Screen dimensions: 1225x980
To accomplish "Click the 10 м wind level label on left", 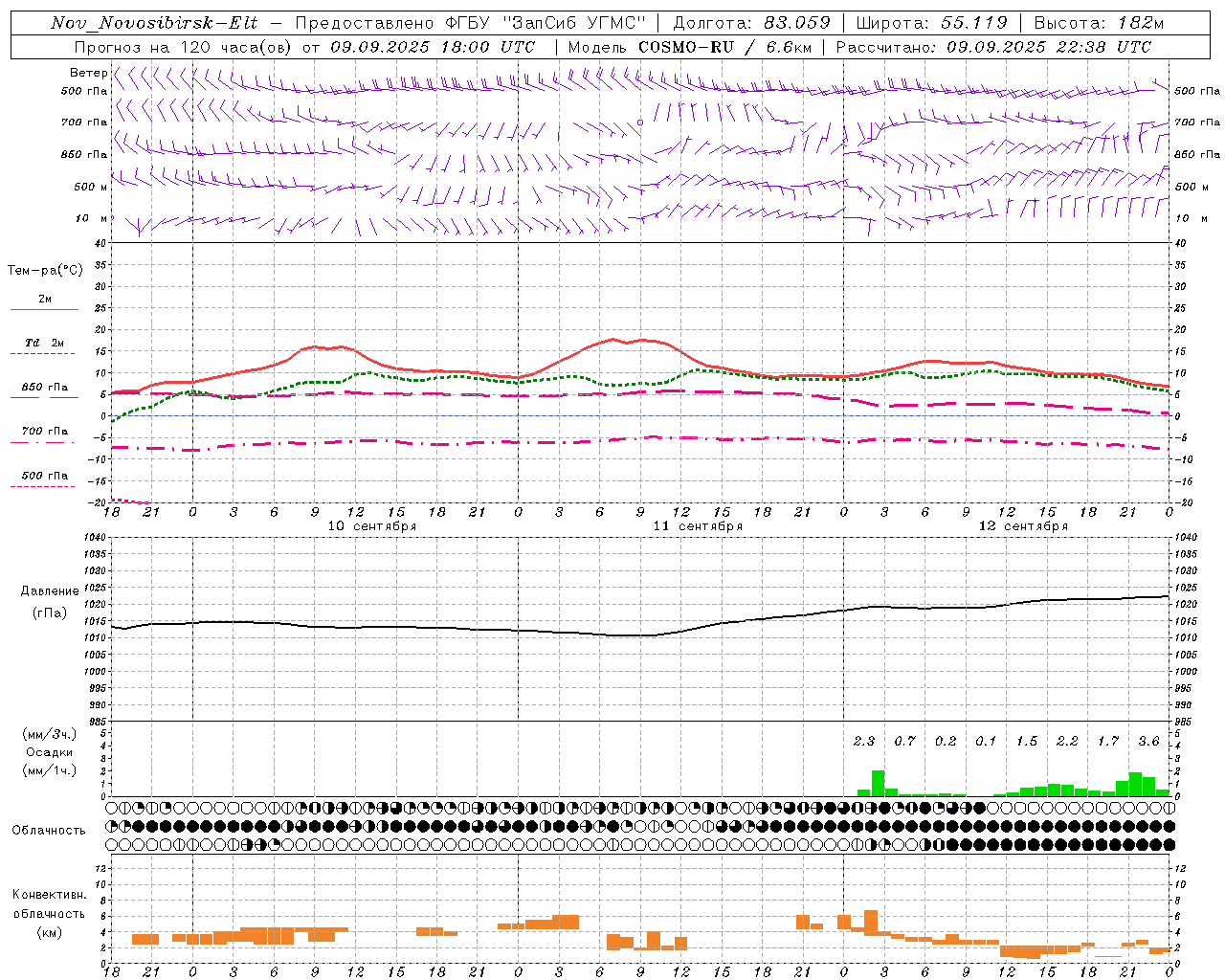I will (91, 218).
